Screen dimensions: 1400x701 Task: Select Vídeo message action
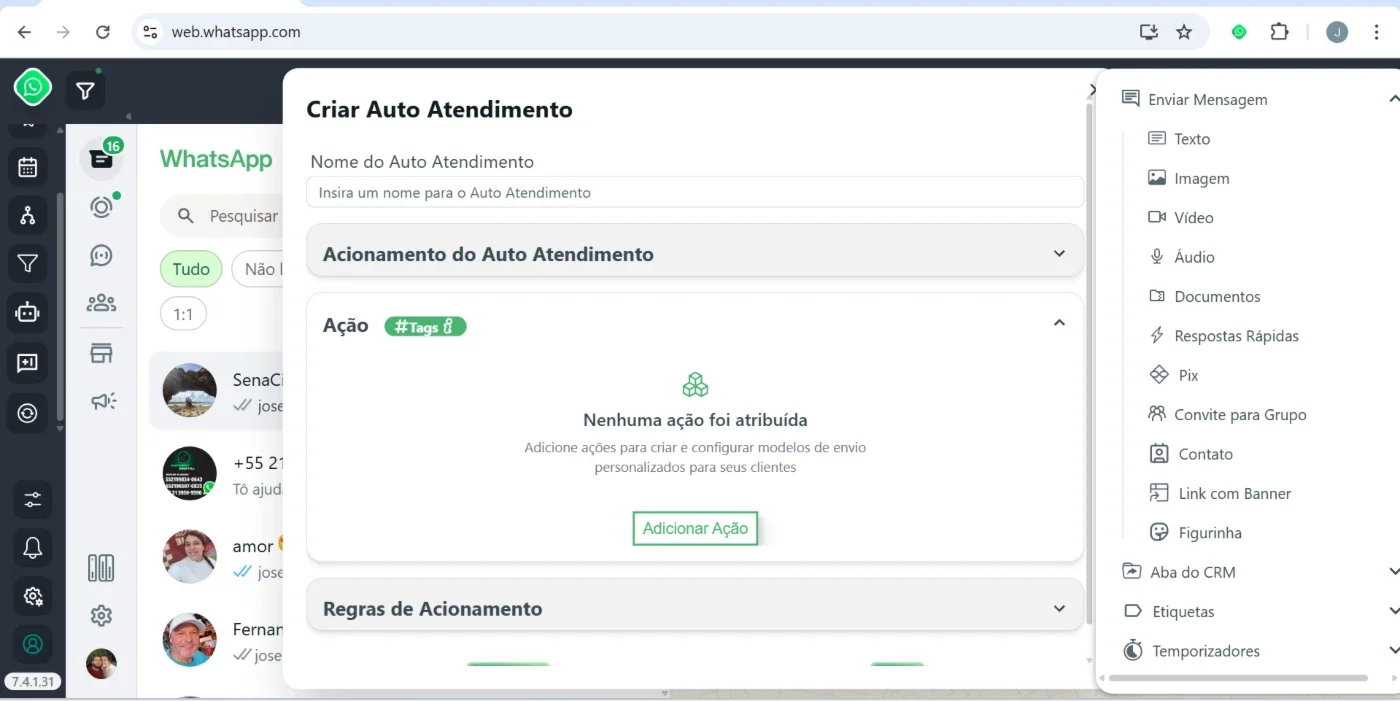[x=1180, y=217]
